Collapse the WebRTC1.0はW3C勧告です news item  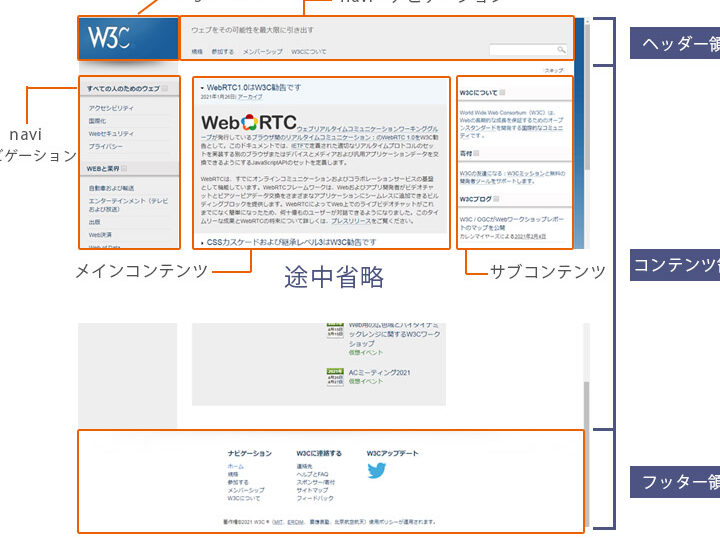[202, 88]
